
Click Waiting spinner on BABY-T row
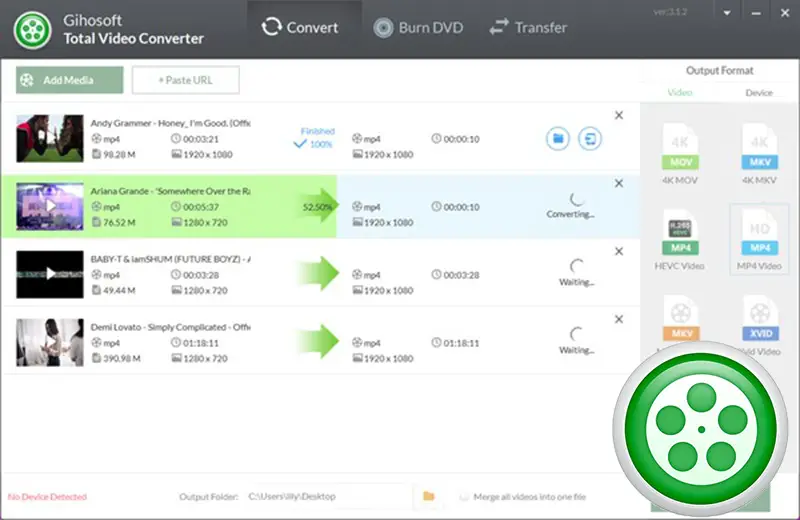pos(577,266)
